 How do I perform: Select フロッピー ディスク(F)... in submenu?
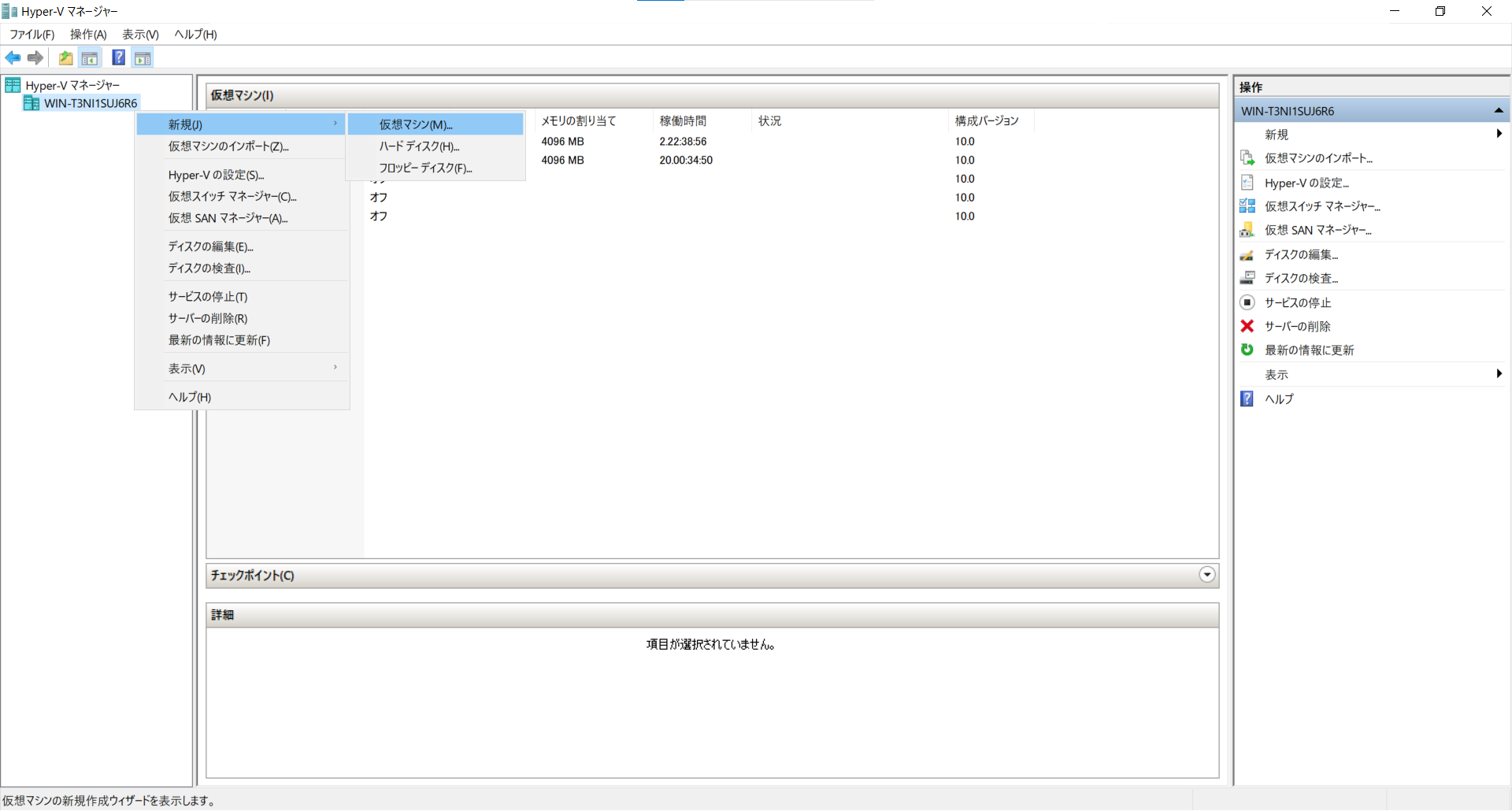[435, 168]
